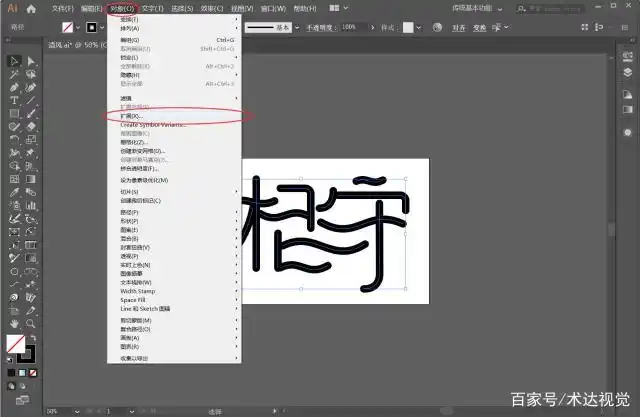The image size is (640, 417).
Task: Choose the Rectangle tool
Action: pos(14,113)
